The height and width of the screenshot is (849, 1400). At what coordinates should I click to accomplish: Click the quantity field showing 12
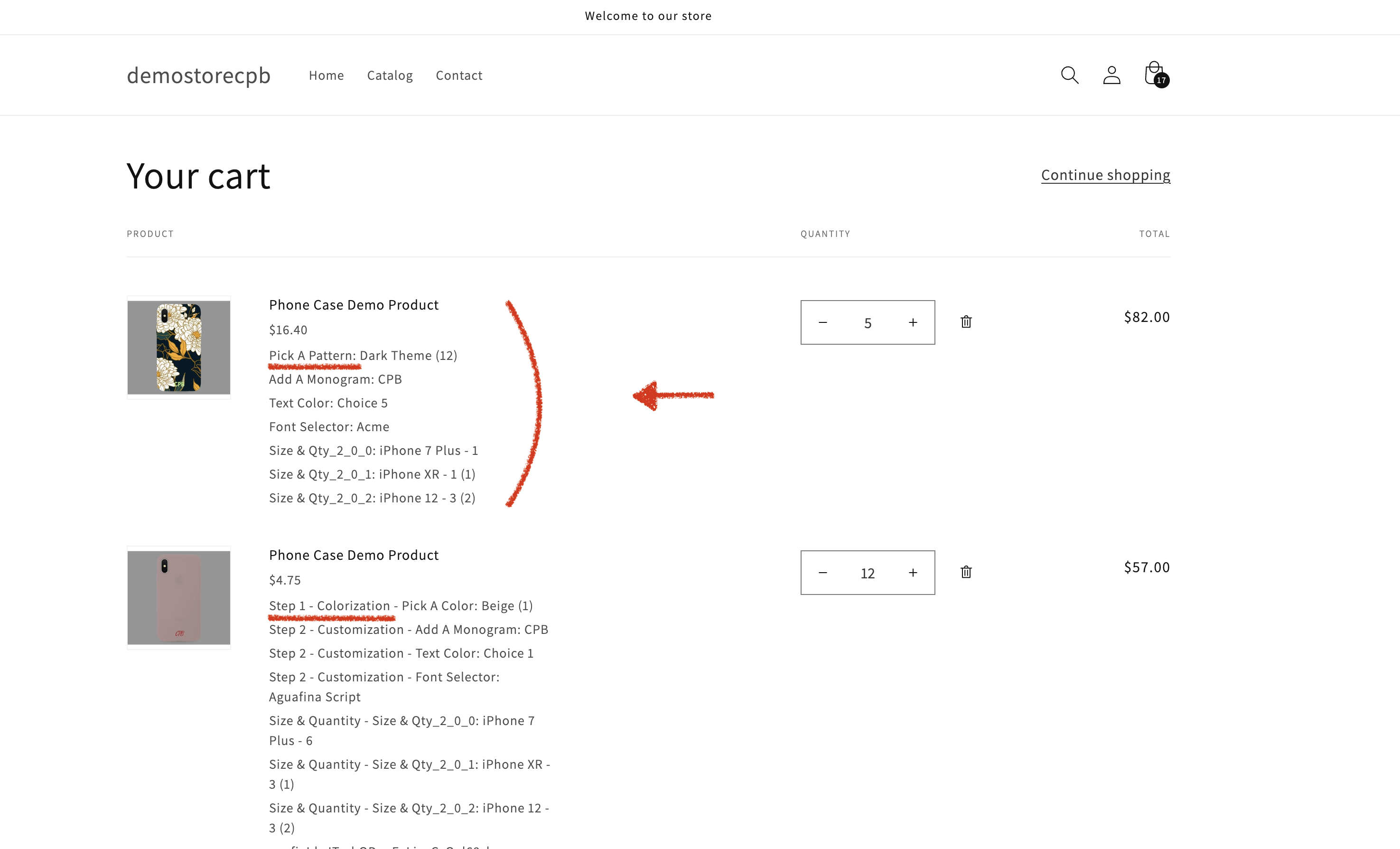(x=867, y=573)
